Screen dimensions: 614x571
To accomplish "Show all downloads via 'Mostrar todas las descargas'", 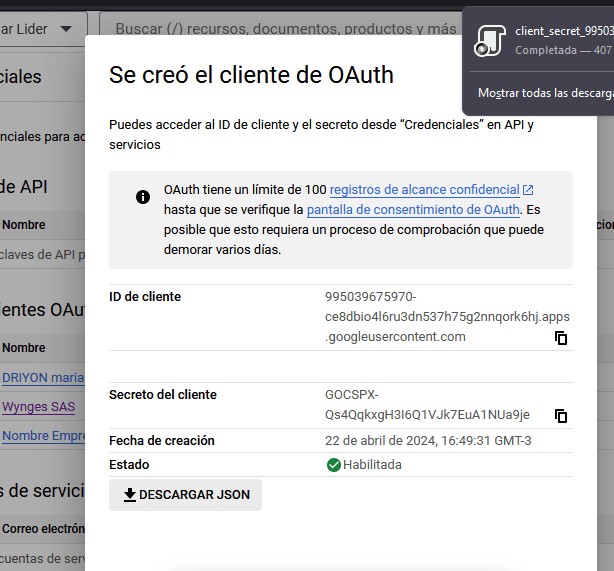I will coord(545,93).
